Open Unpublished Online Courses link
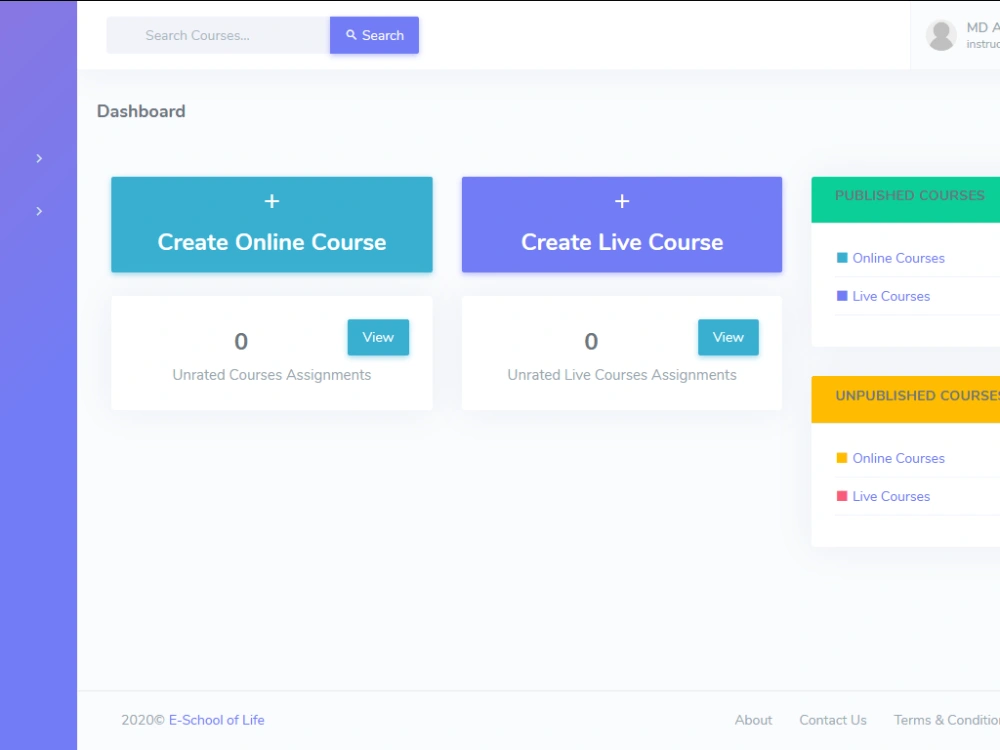 (x=899, y=459)
